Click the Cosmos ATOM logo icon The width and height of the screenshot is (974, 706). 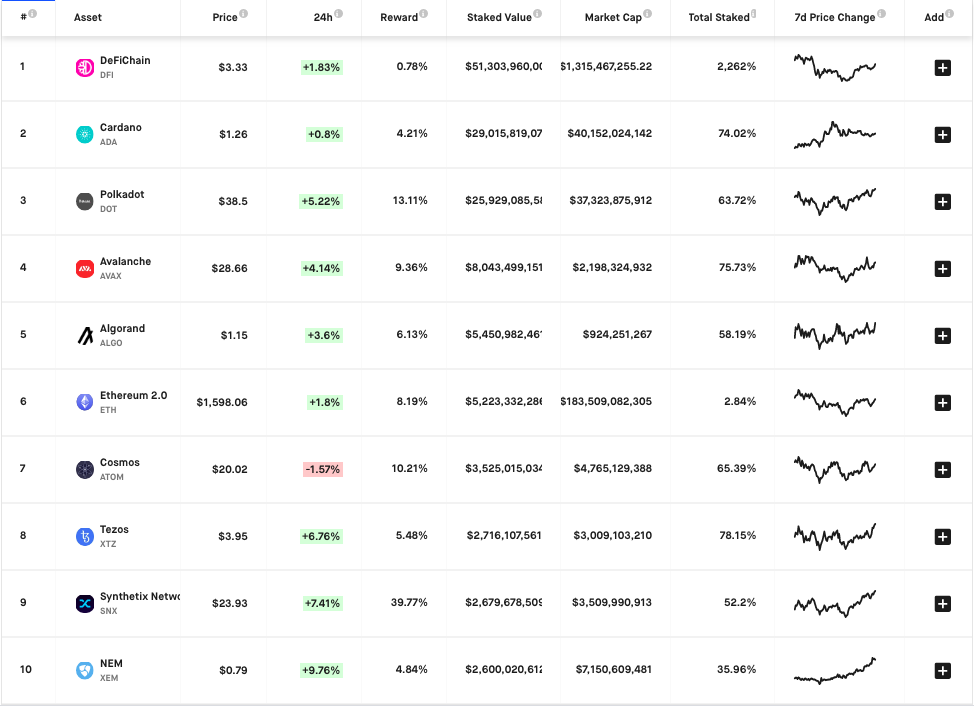pos(85,469)
